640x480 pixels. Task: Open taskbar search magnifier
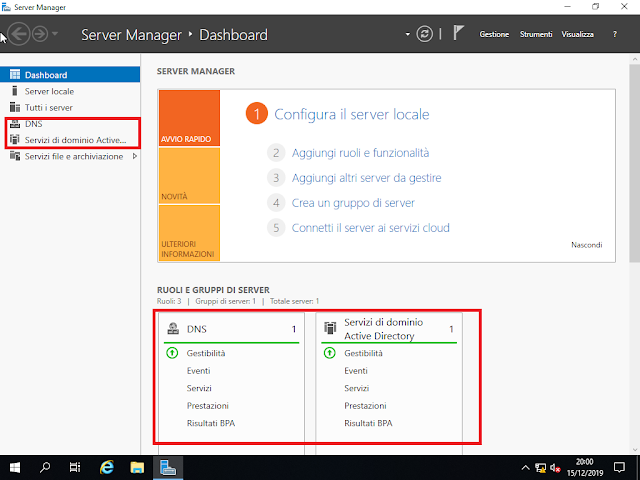[x=45, y=467]
